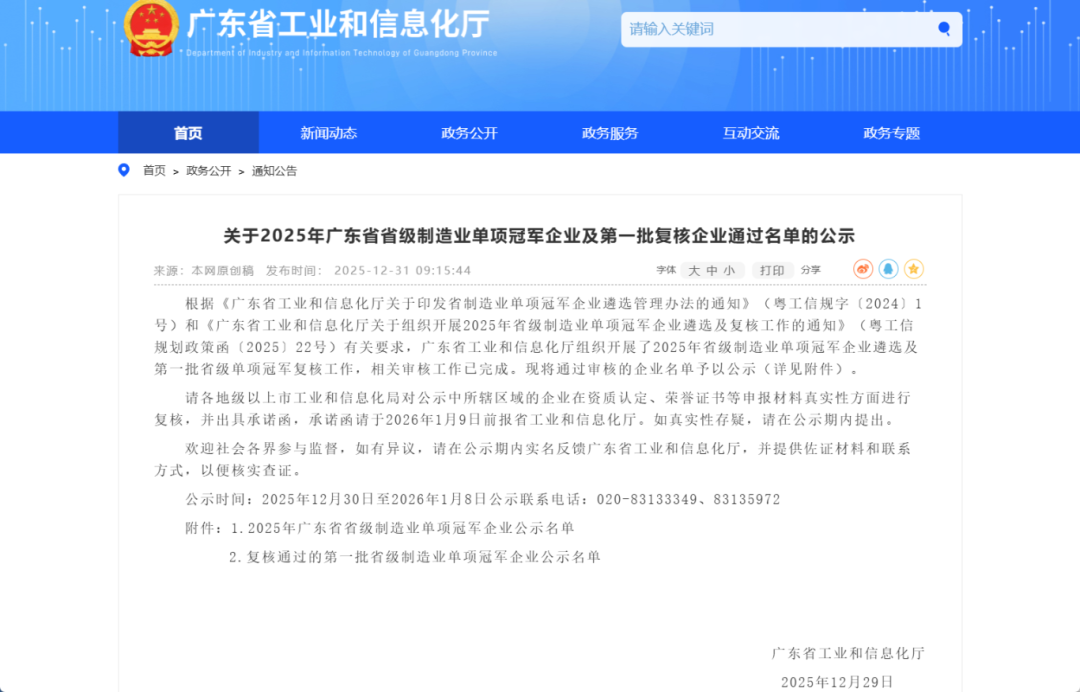Set font size to 中 (medium)

pos(711,269)
